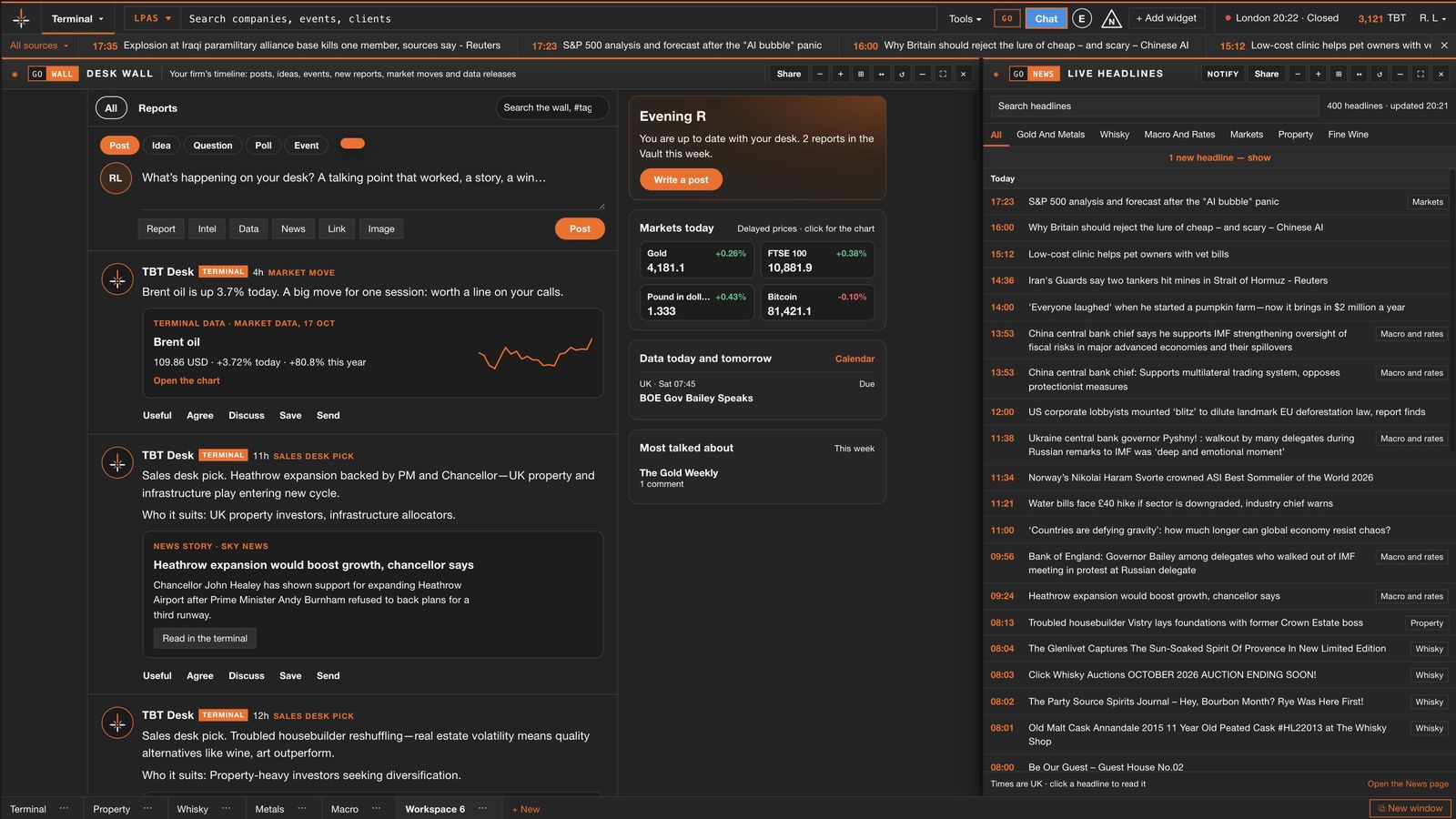Switch to the Property workspace tab
This screenshot has height=819, width=1456.
[x=111, y=808]
